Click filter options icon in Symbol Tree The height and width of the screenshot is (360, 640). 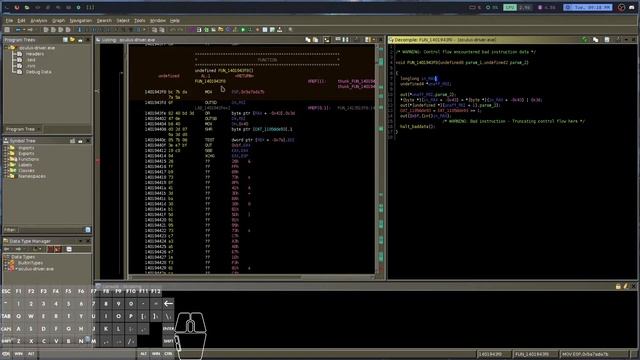(x=87, y=230)
